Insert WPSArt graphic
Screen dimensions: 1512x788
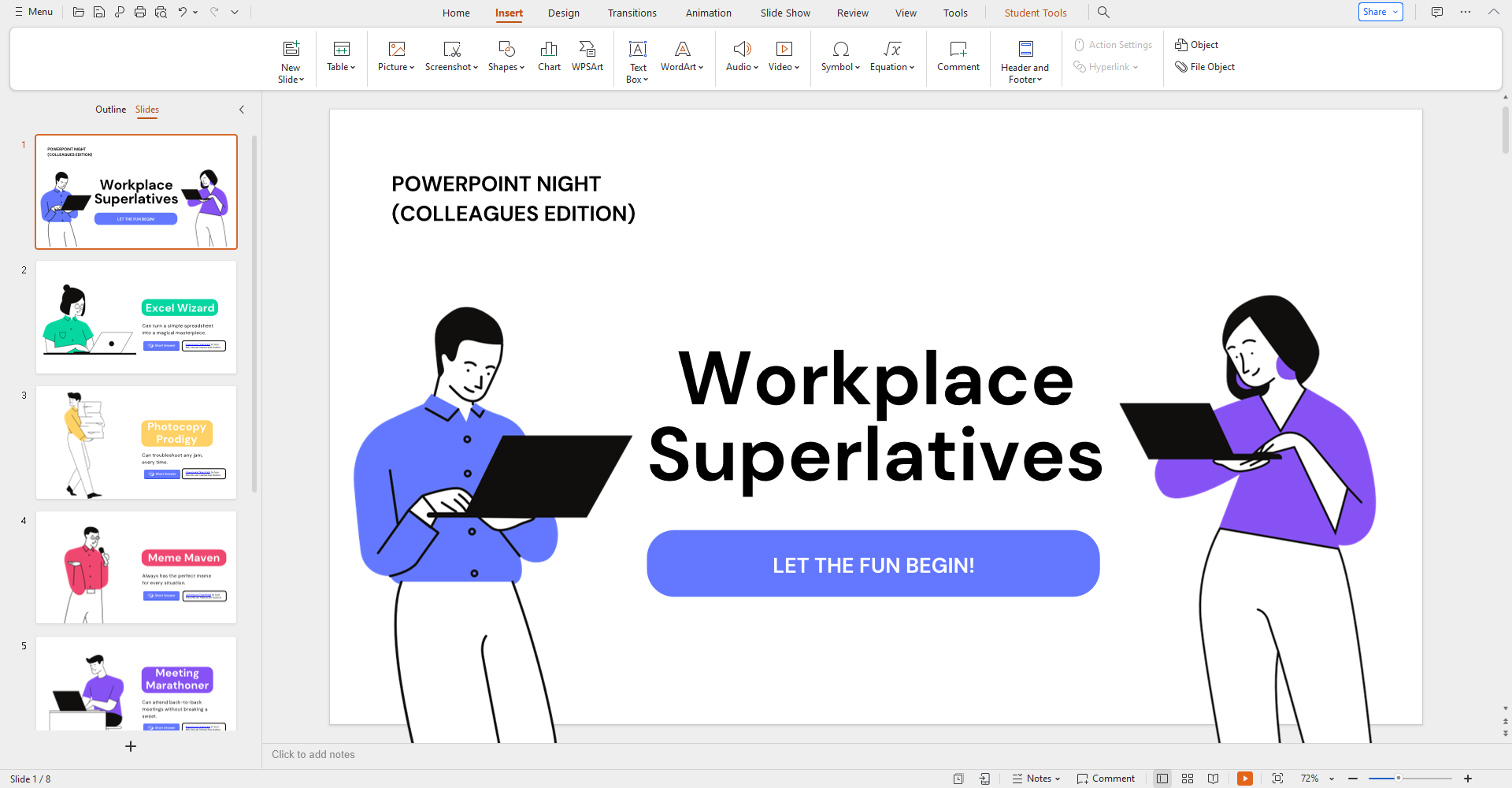pyautogui.click(x=587, y=57)
